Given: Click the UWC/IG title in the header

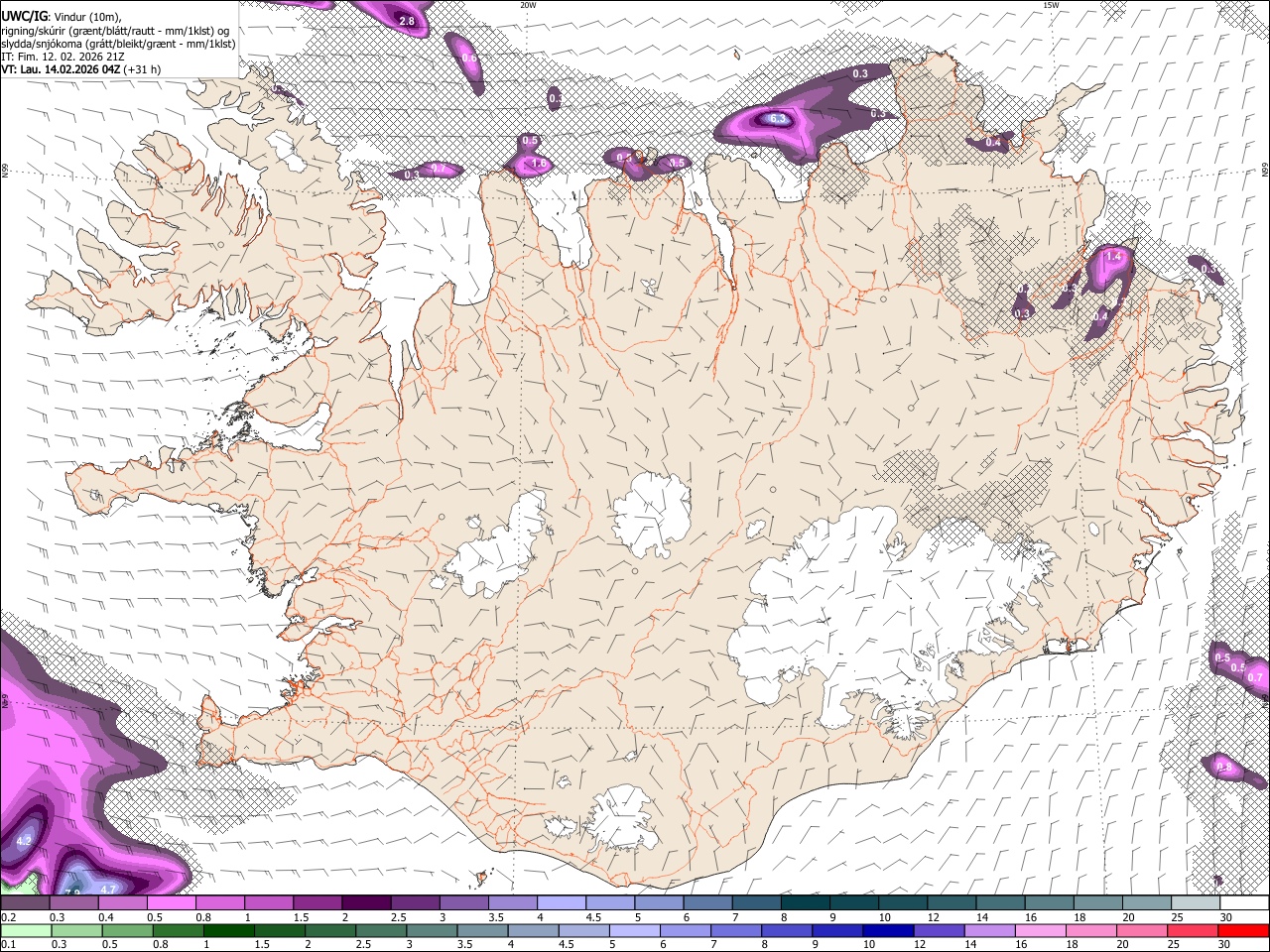Looking at the screenshot, I should pos(24,16).
